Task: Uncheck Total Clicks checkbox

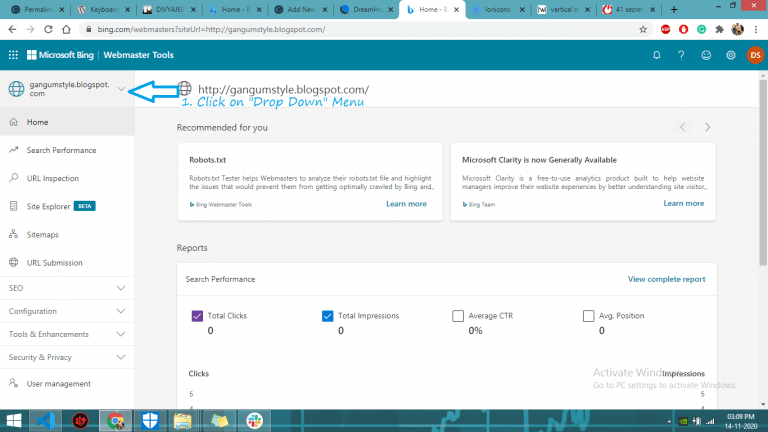Action: (197, 316)
